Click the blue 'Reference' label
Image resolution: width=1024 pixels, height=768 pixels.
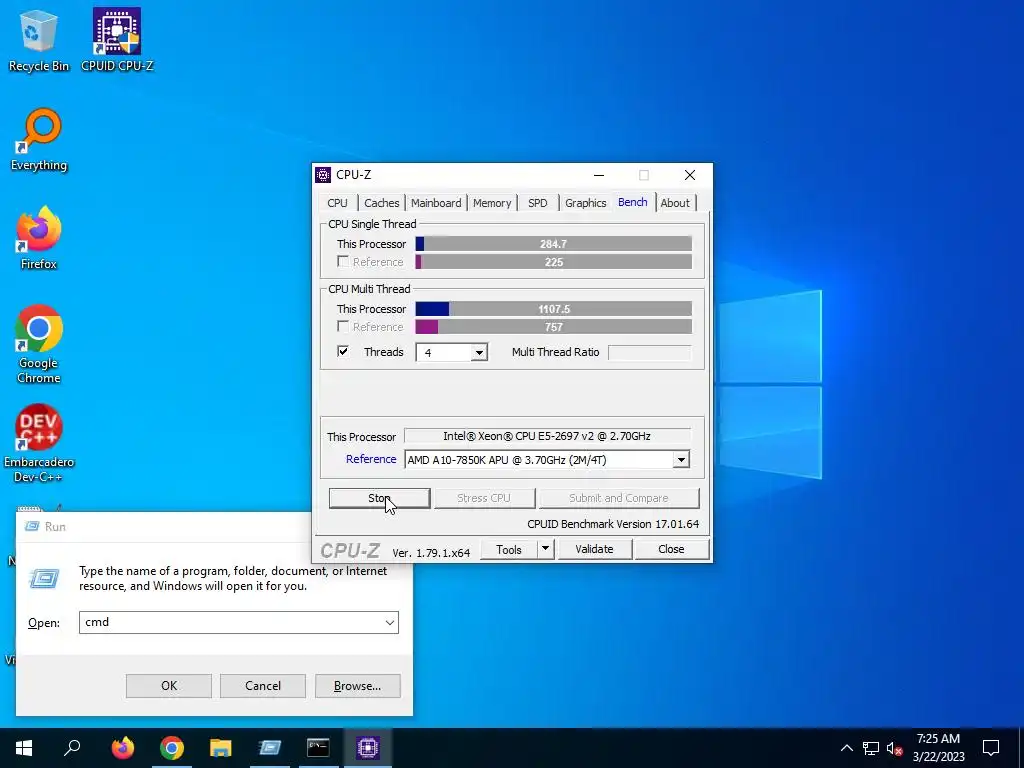point(371,459)
